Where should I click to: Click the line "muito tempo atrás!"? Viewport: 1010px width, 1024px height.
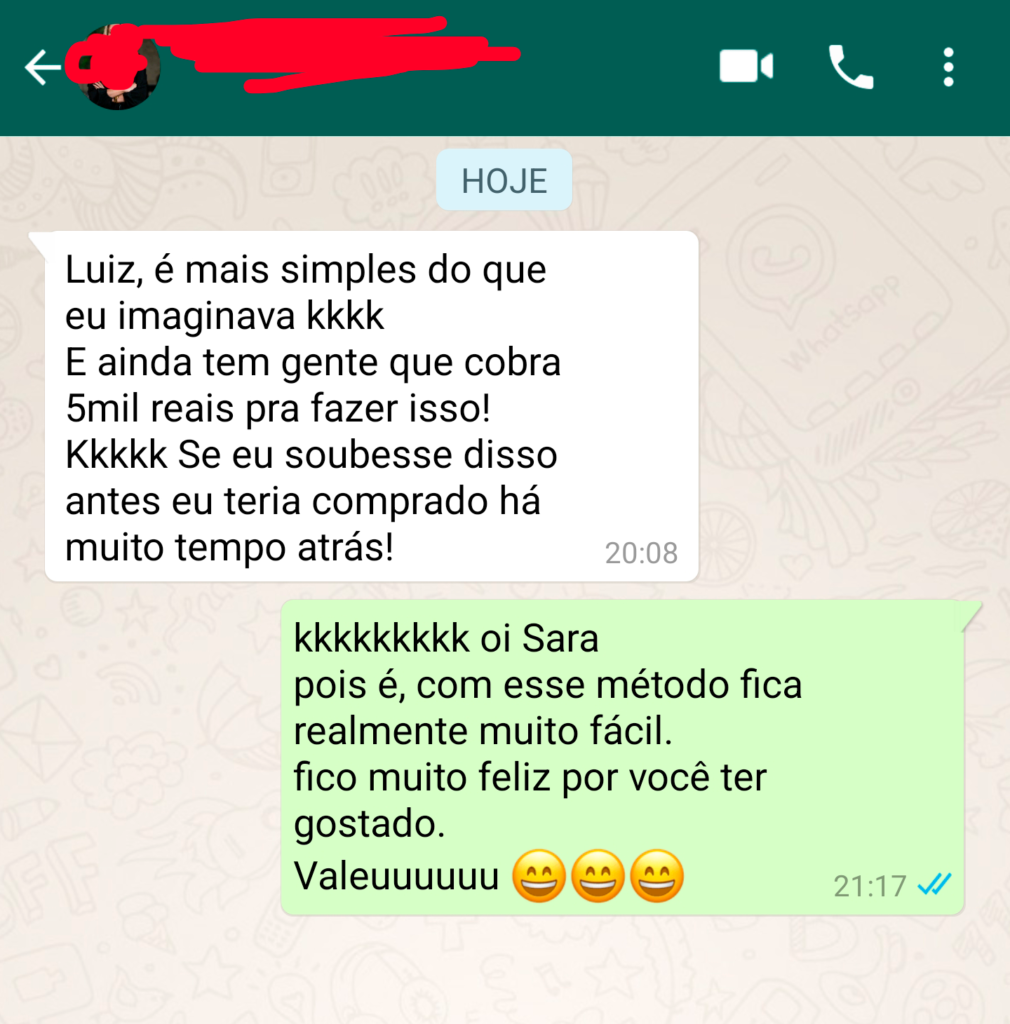tap(229, 547)
